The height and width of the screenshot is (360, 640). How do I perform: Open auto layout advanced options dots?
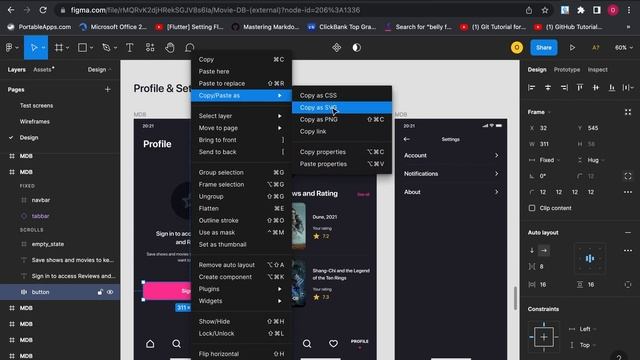628,251
